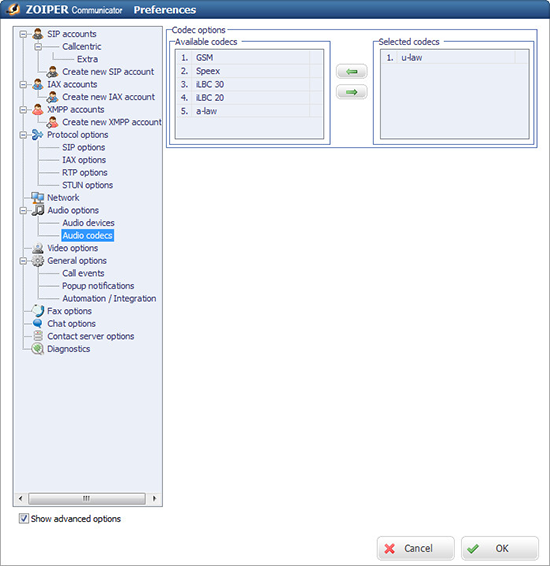Collapse the Protocol options tree node
This screenshot has width=550, height=566.
click(x=23, y=135)
